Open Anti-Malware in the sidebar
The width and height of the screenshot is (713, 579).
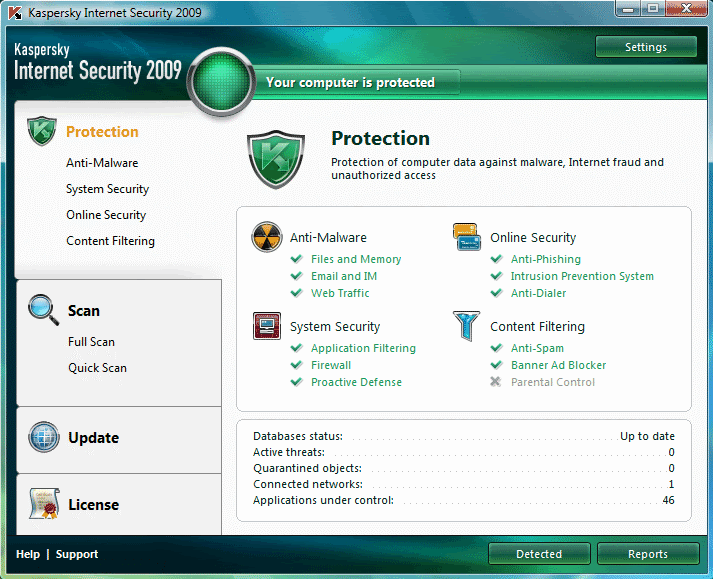(x=102, y=163)
